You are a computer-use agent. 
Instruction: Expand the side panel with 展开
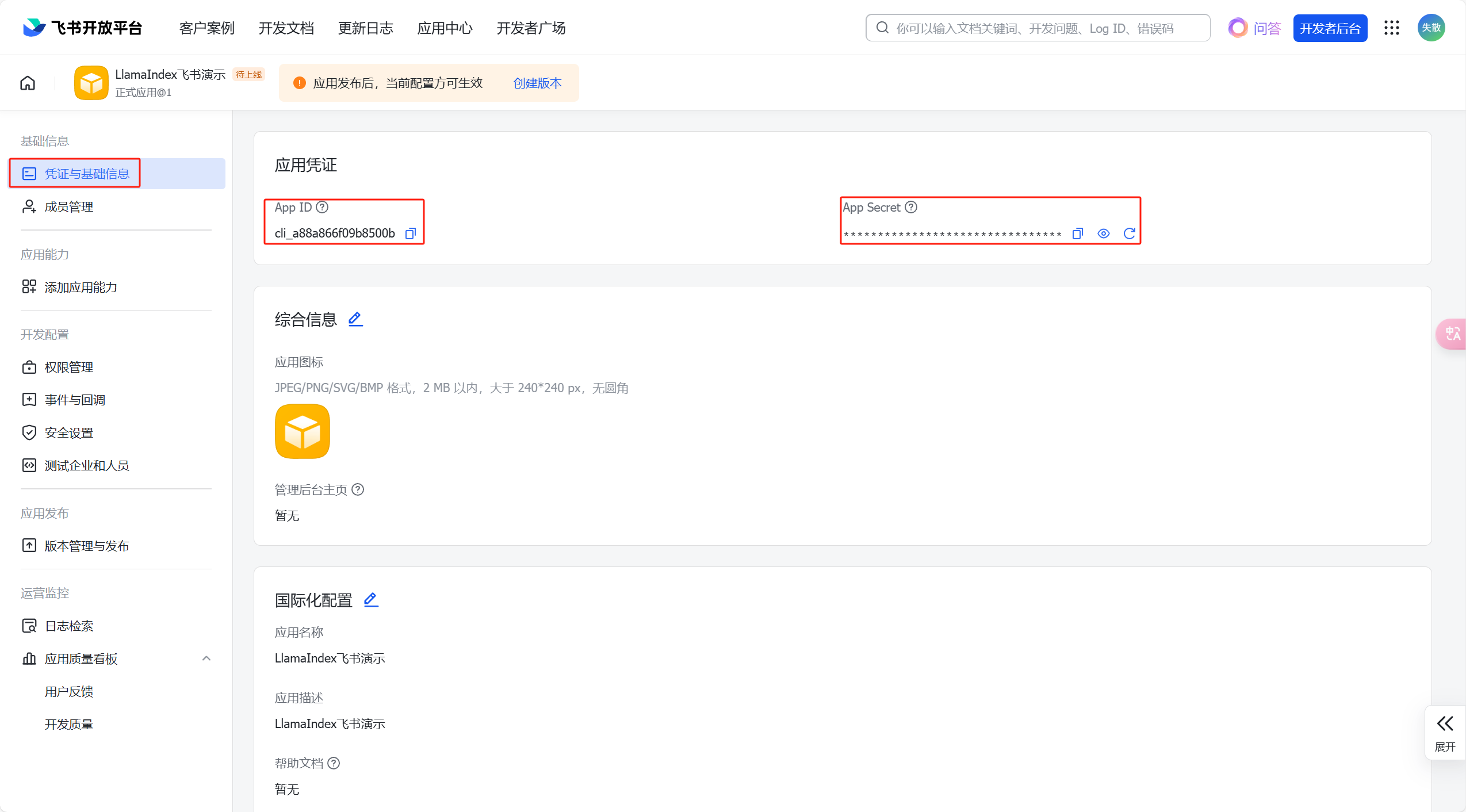[1445, 733]
